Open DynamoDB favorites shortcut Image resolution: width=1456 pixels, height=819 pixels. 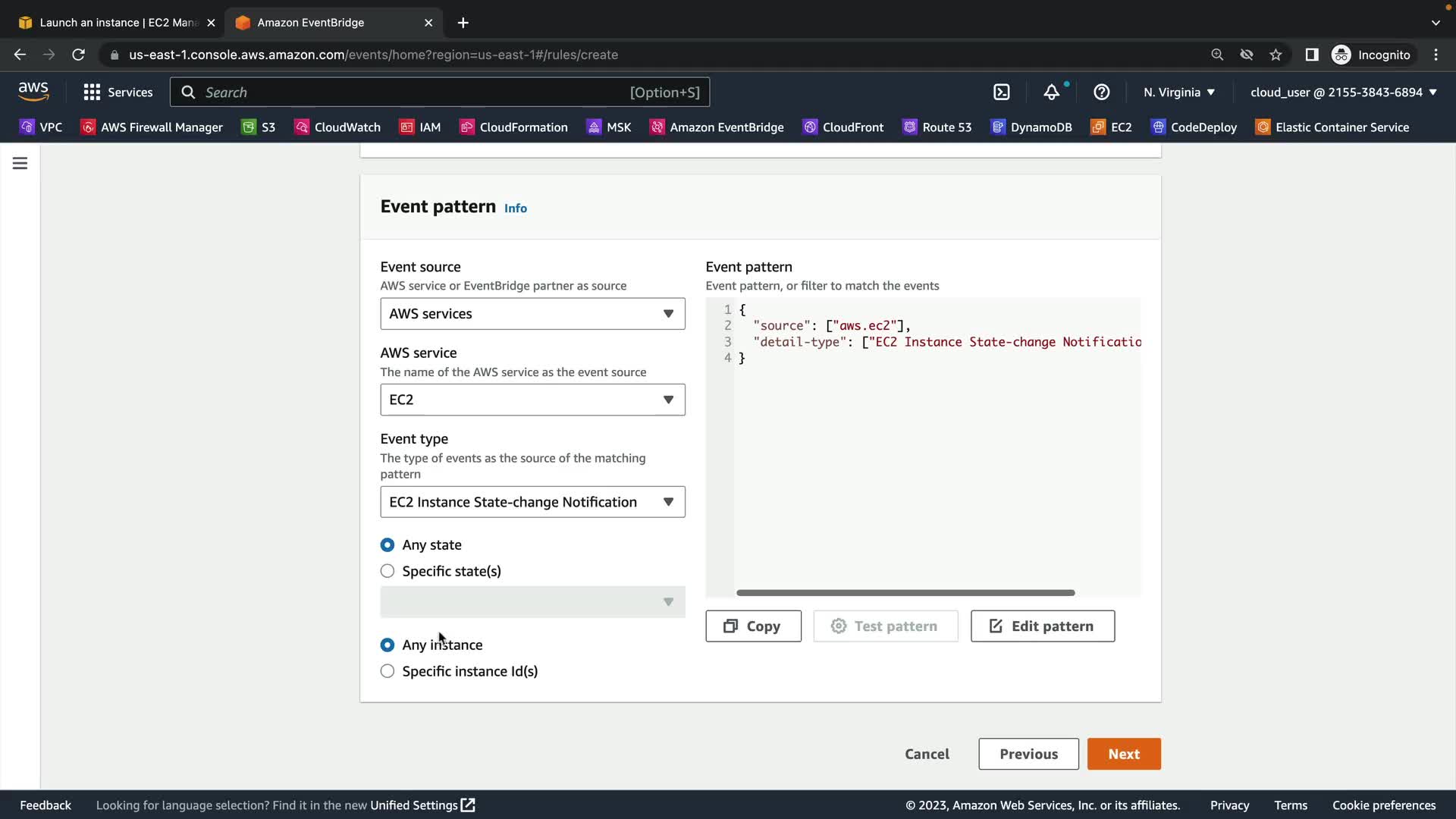click(1031, 127)
